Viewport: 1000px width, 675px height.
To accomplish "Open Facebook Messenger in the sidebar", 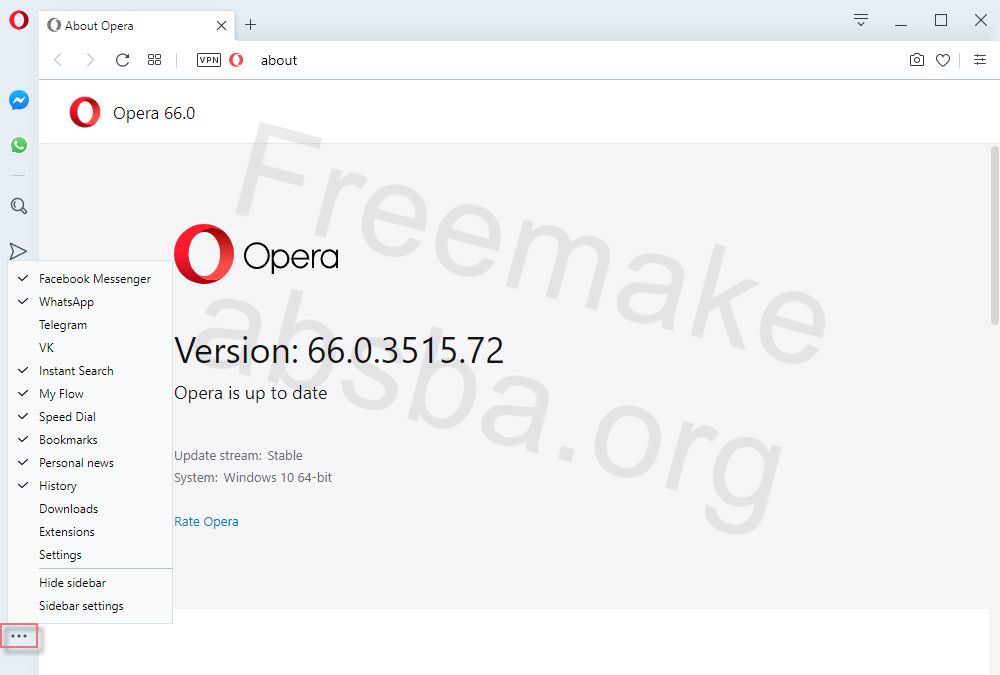I will (x=18, y=100).
